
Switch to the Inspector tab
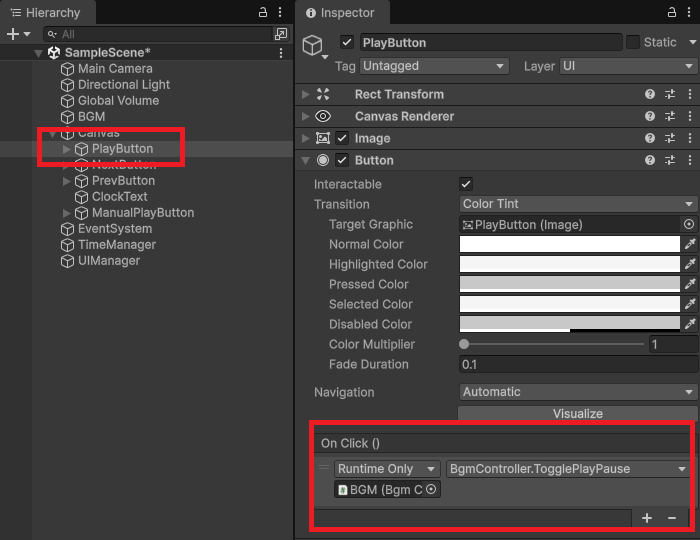(x=339, y=13)
